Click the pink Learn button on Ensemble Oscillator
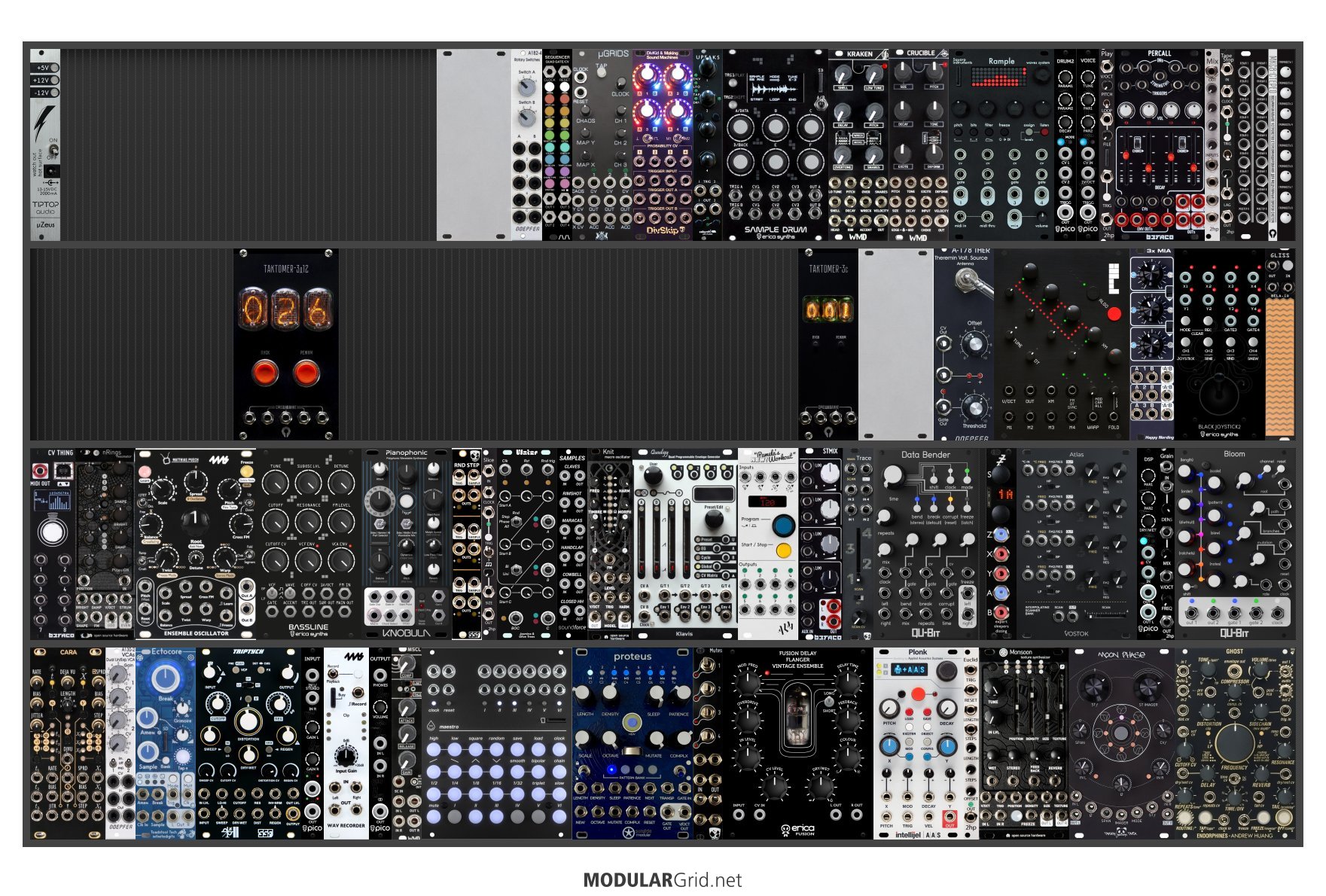 pos(145,472)
